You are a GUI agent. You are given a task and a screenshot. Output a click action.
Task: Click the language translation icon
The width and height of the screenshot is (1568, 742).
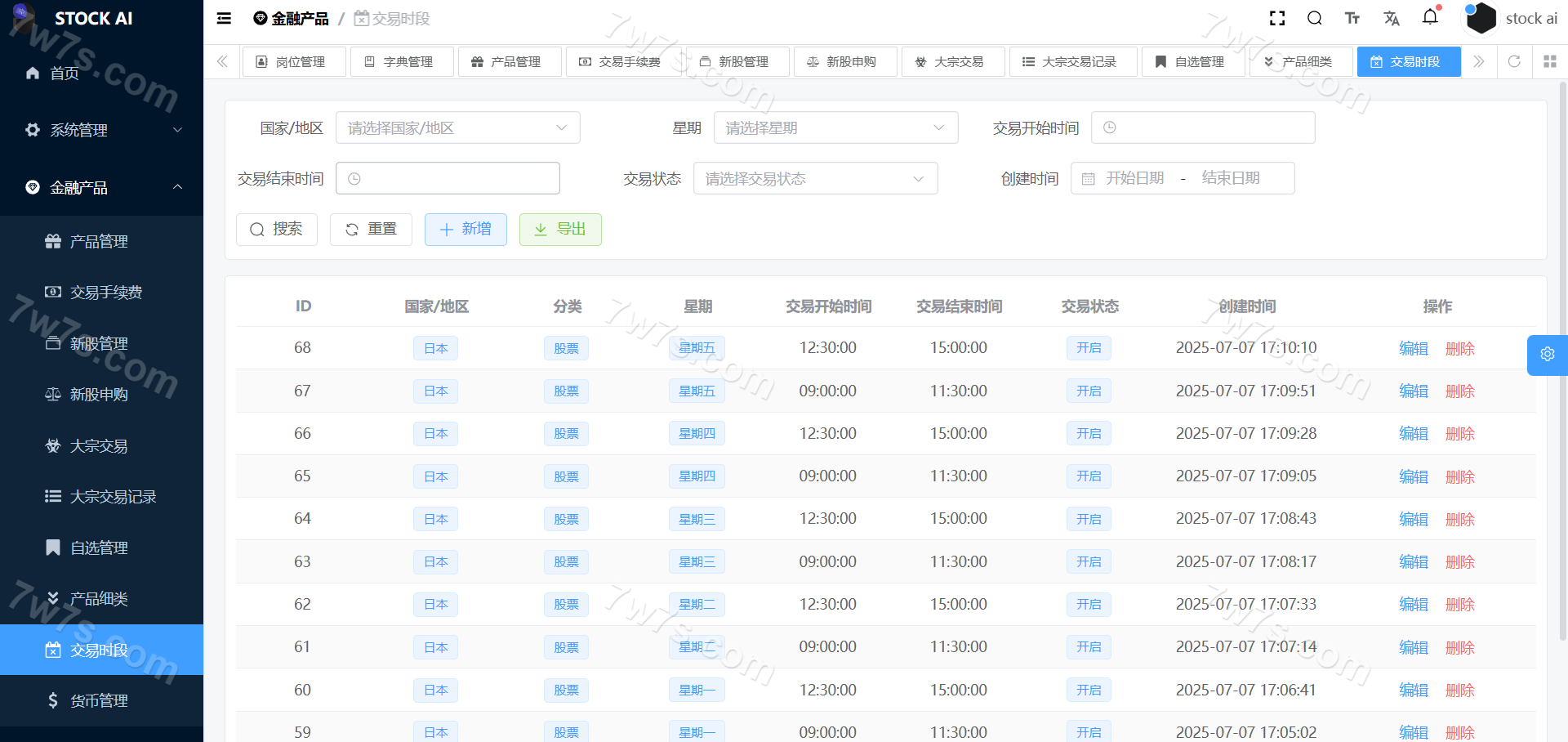coord(1392,18)
